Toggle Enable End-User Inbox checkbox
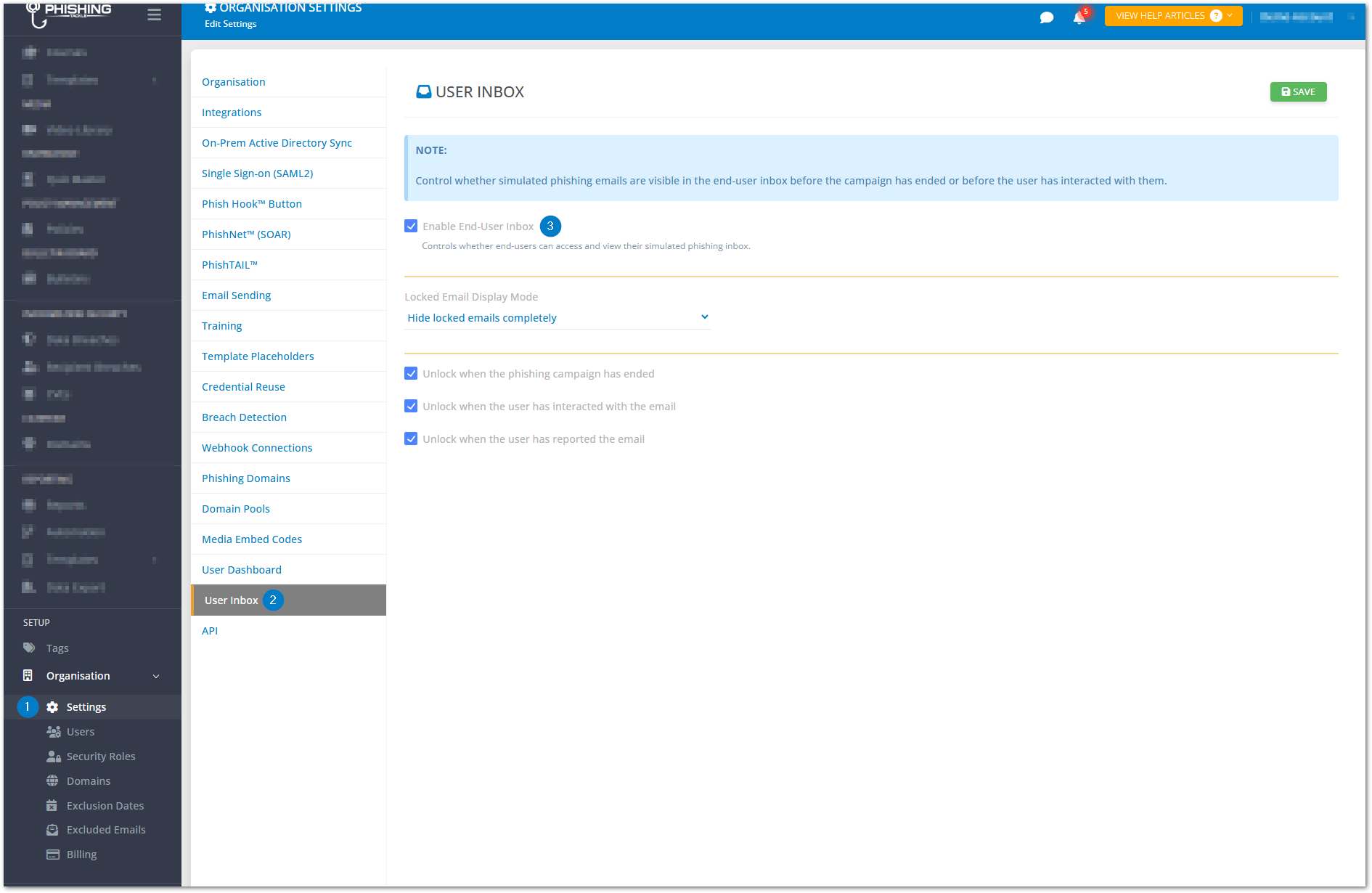Image resolution: width=1372 pixels, height=893 pixels. (x=411, y=226)
